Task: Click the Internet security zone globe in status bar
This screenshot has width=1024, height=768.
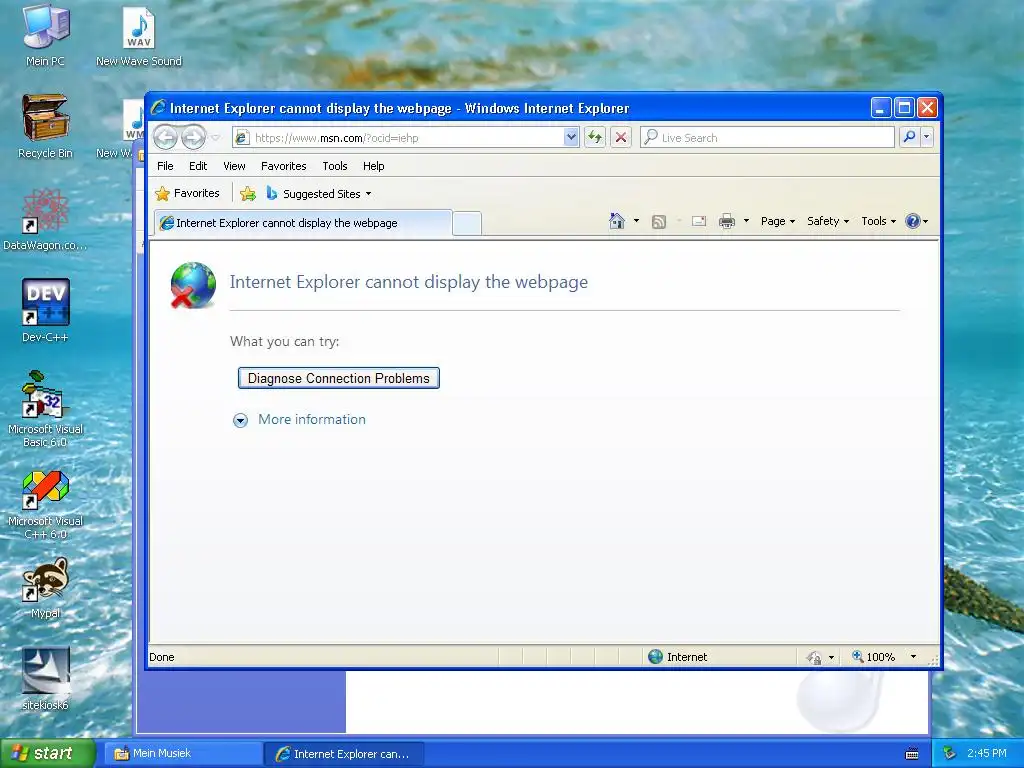Action: 656,656
